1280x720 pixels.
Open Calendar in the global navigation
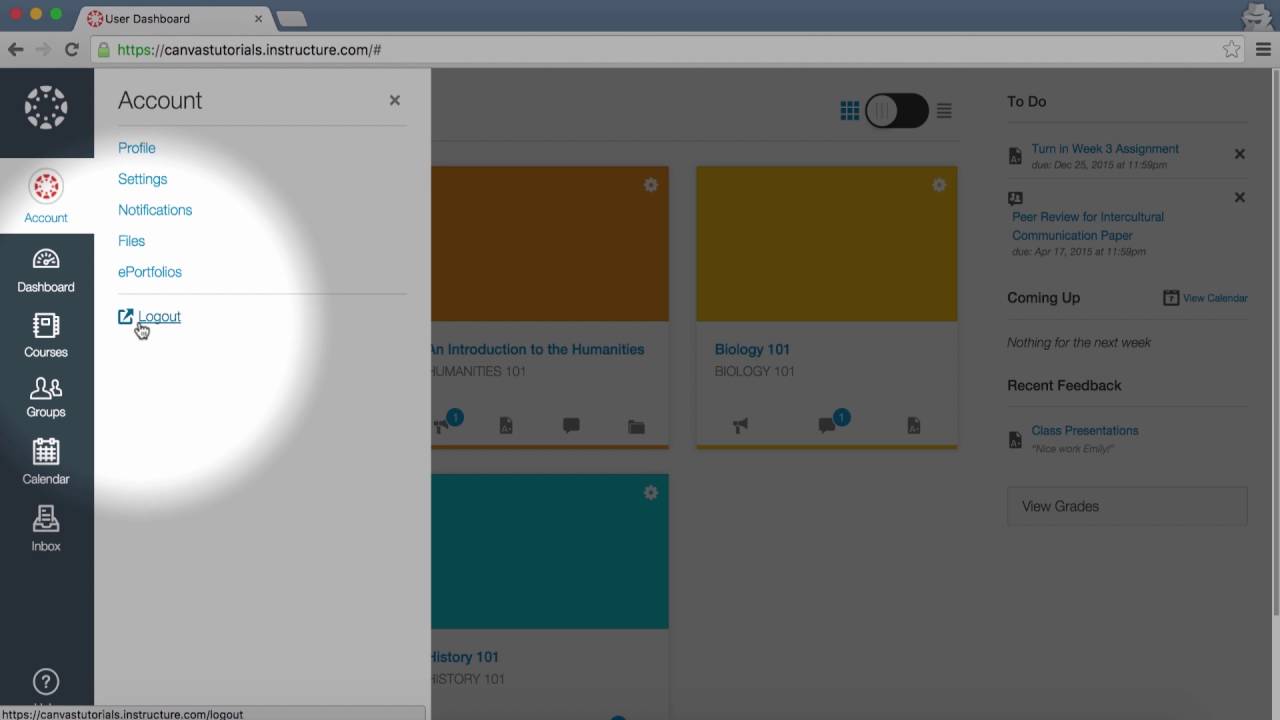46,462
